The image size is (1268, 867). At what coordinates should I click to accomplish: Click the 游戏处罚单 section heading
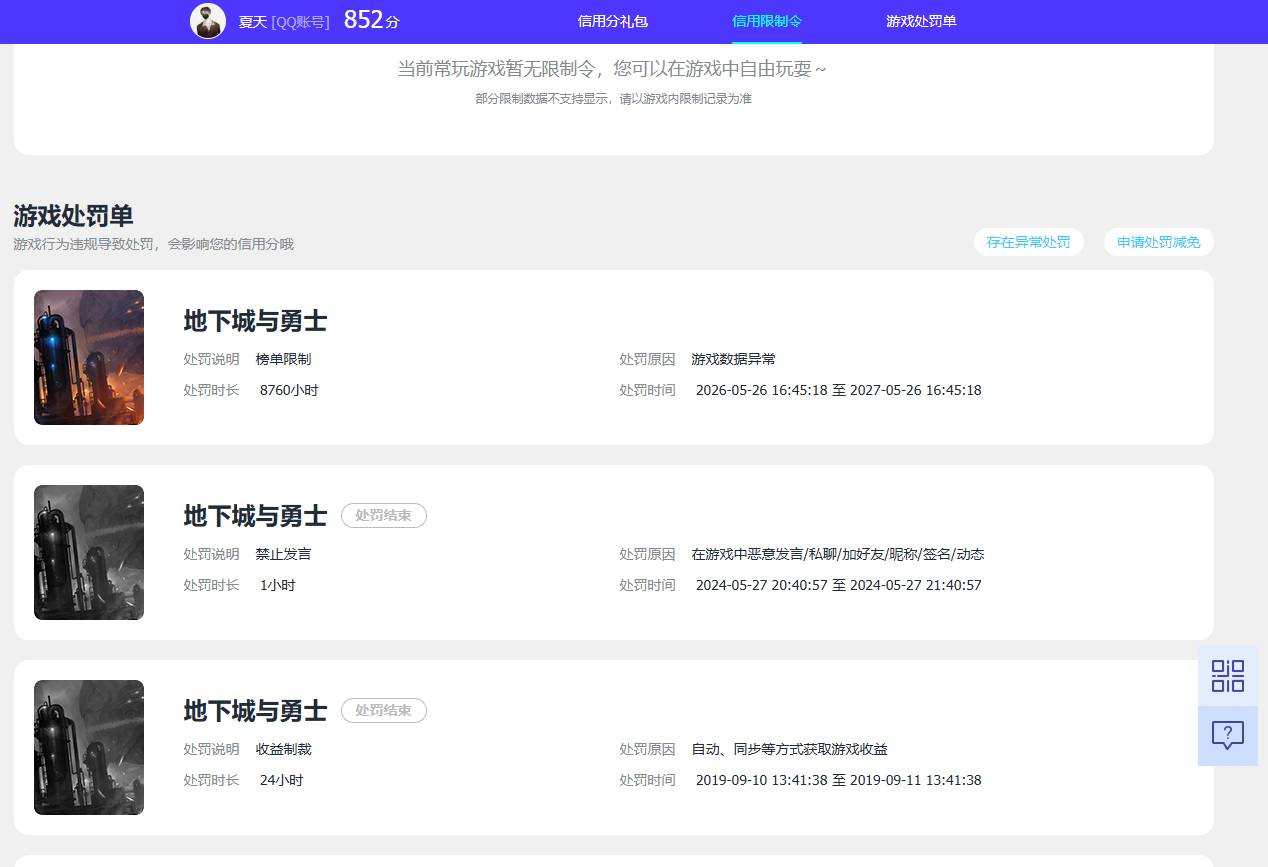click(x=73, y=216)
